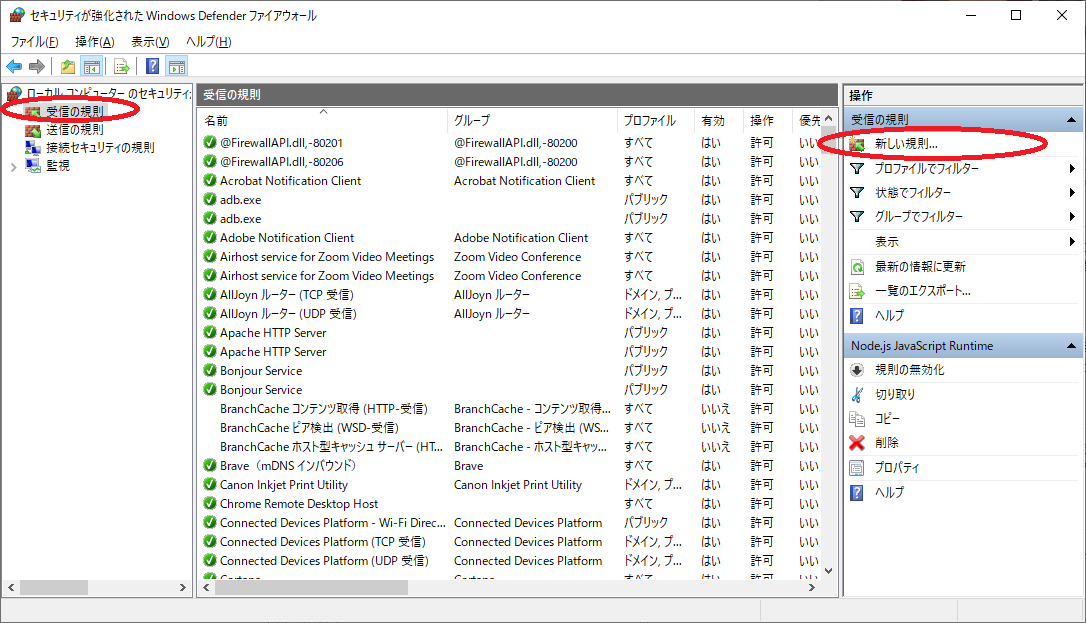The height and width of the screenshot is (623, 1086).
Task: Open プロパティ in the actions pane
Action: click(897, 468)
